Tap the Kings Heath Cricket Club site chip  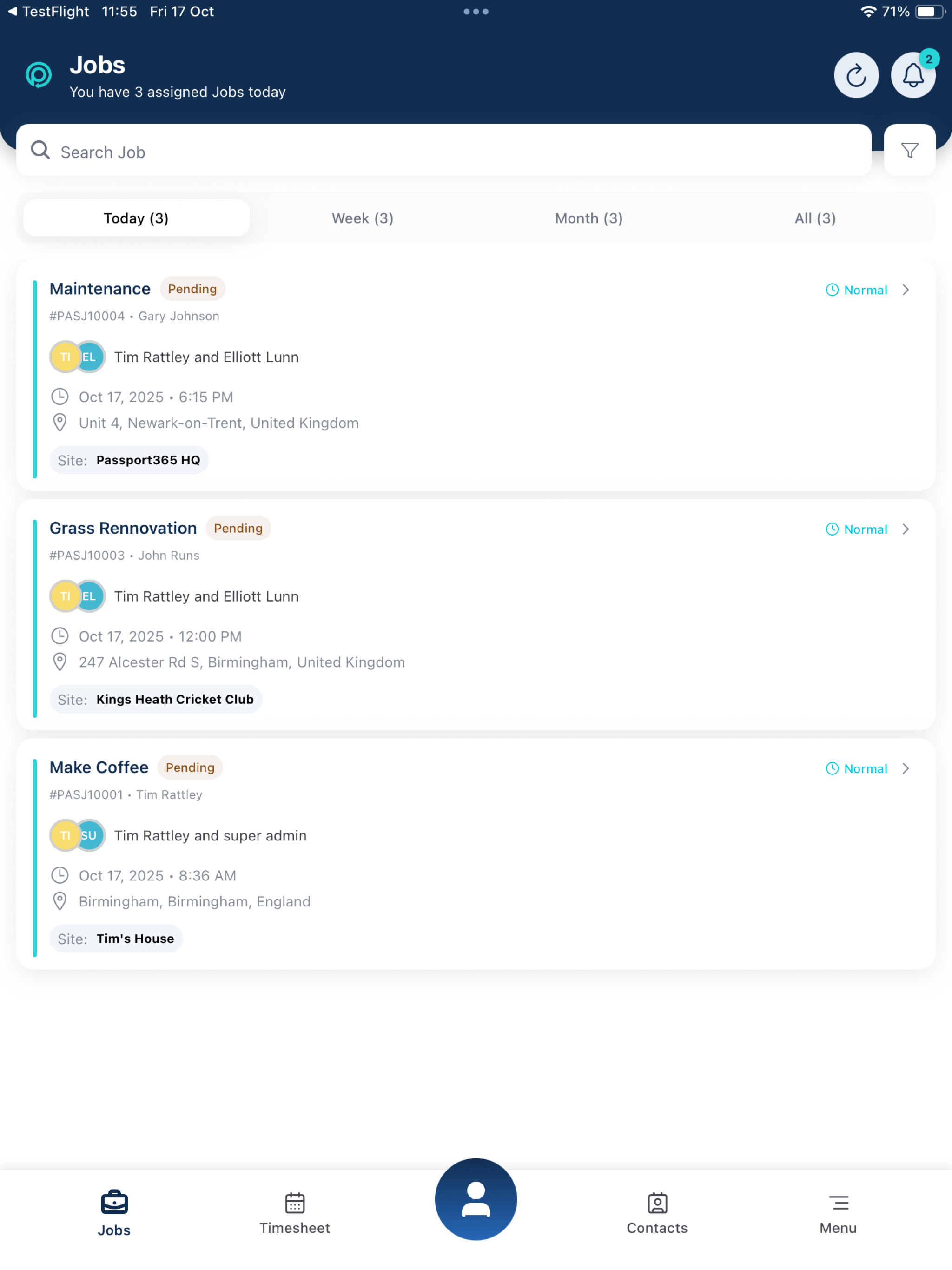coord(156,700)
